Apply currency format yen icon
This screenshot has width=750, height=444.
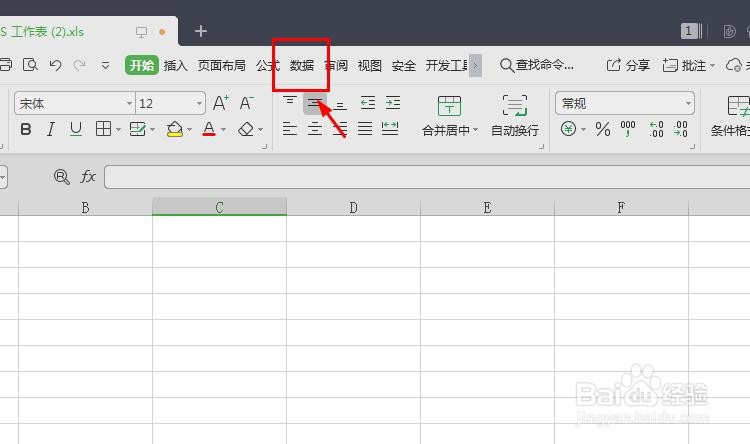568,129
